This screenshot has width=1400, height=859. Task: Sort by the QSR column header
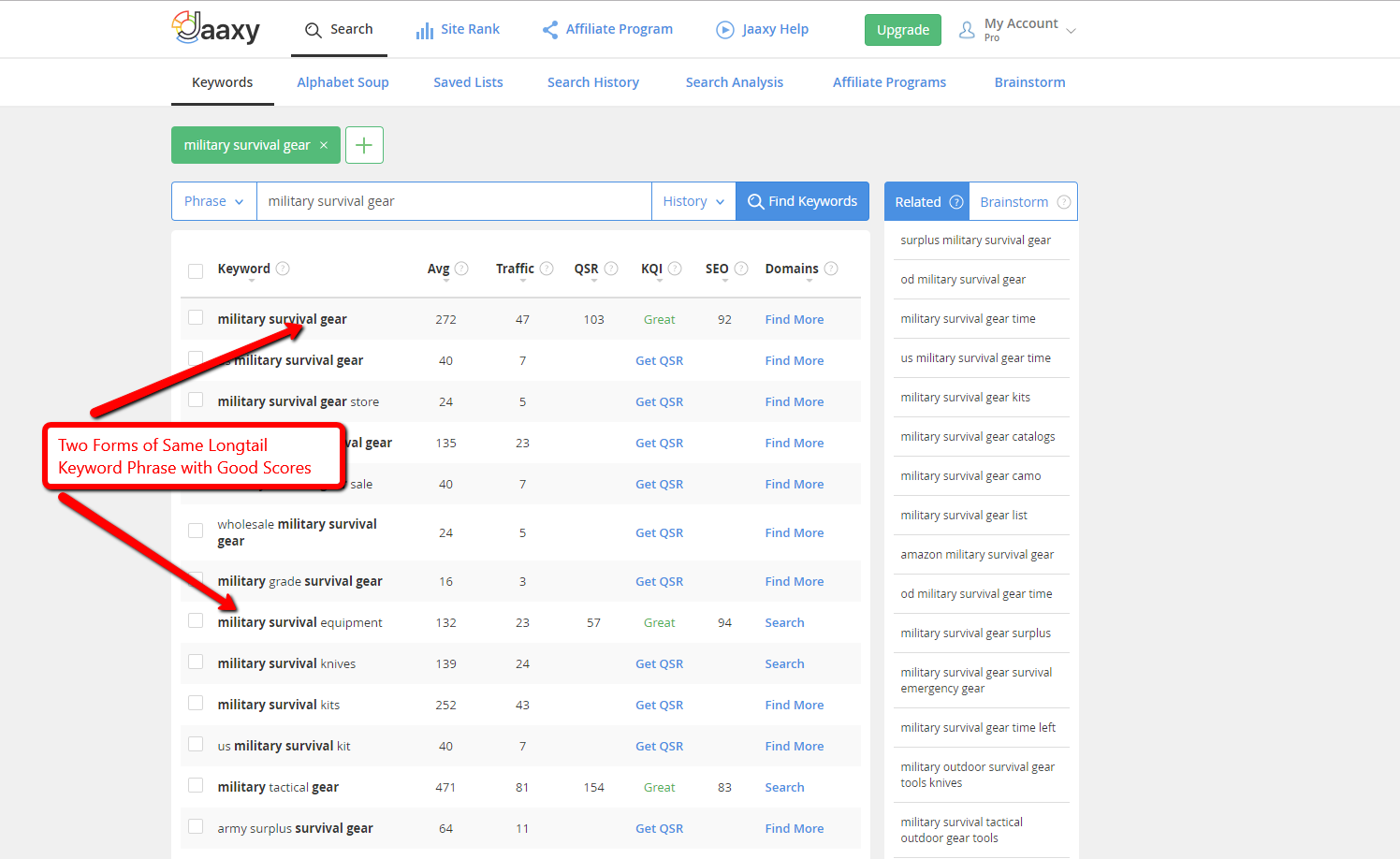586,269
